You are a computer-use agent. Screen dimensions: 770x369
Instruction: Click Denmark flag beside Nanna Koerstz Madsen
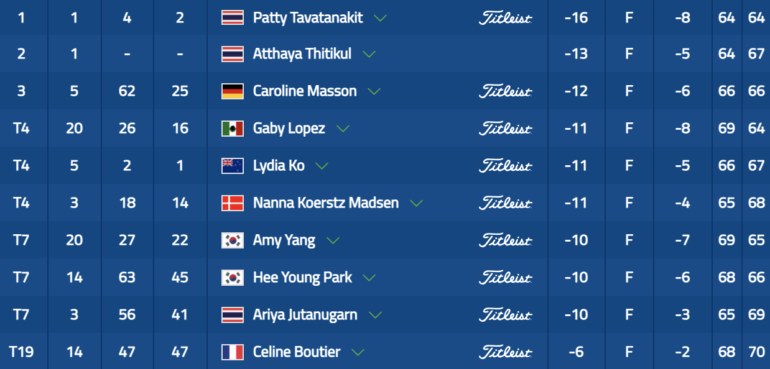(x=232, y=203)
